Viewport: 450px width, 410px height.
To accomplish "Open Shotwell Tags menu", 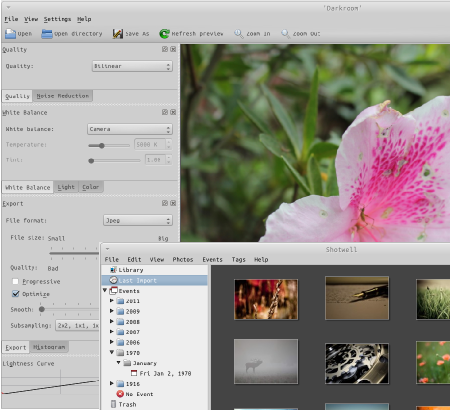I will 239,259.
